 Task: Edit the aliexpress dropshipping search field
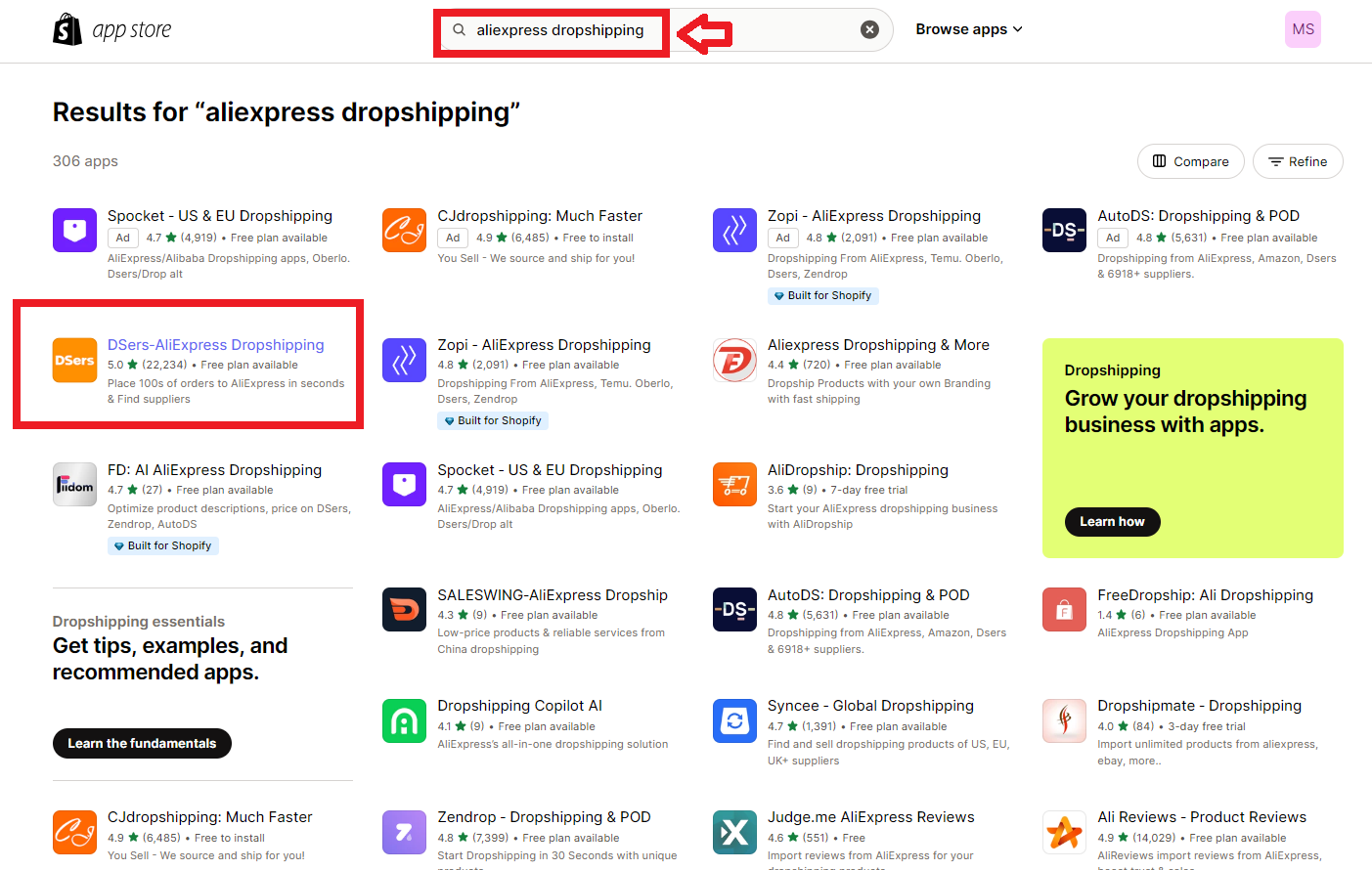click(x=664, y=29)
